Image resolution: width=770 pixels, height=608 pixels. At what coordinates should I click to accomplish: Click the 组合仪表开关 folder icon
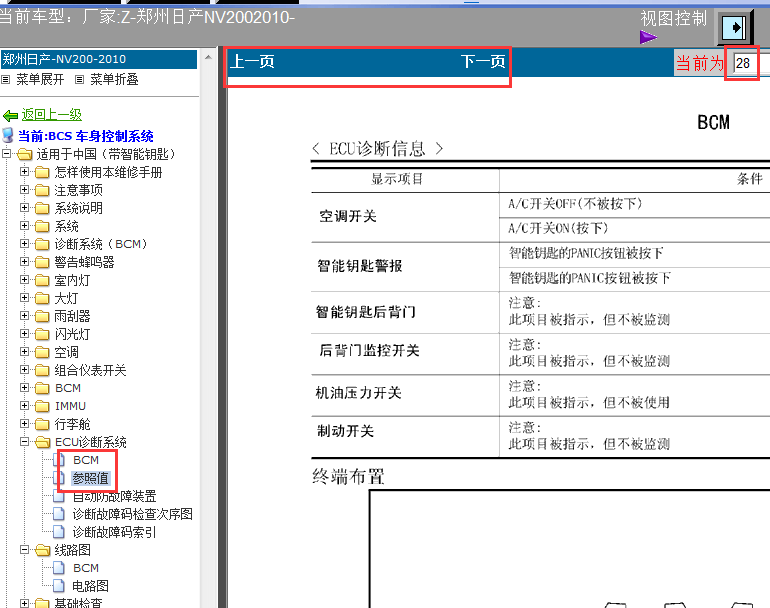point(42,370)
